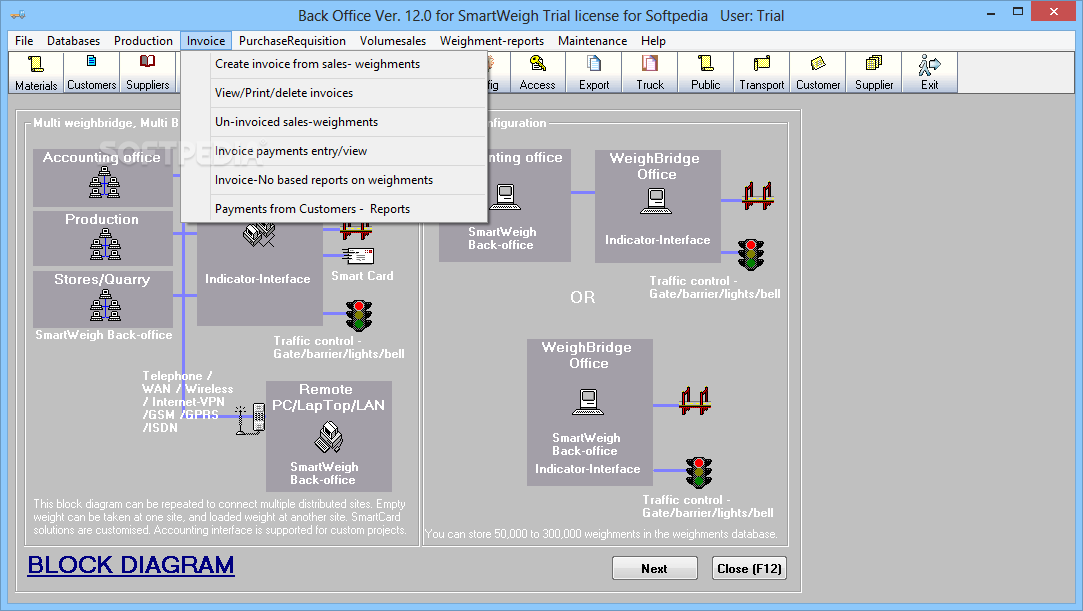Choose Un-invoiced sales-weighments
The image size is (1083, 611).
(x=334, y=122)
